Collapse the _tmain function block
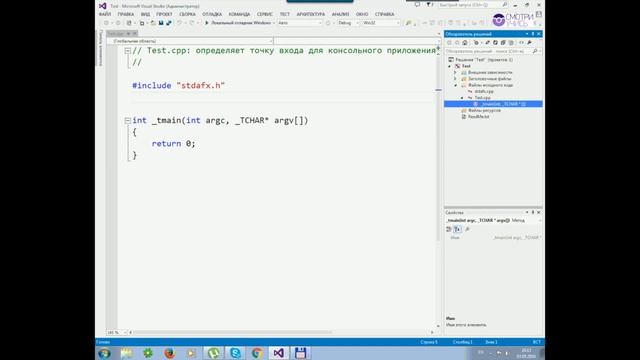 click(x=128, y=120)
